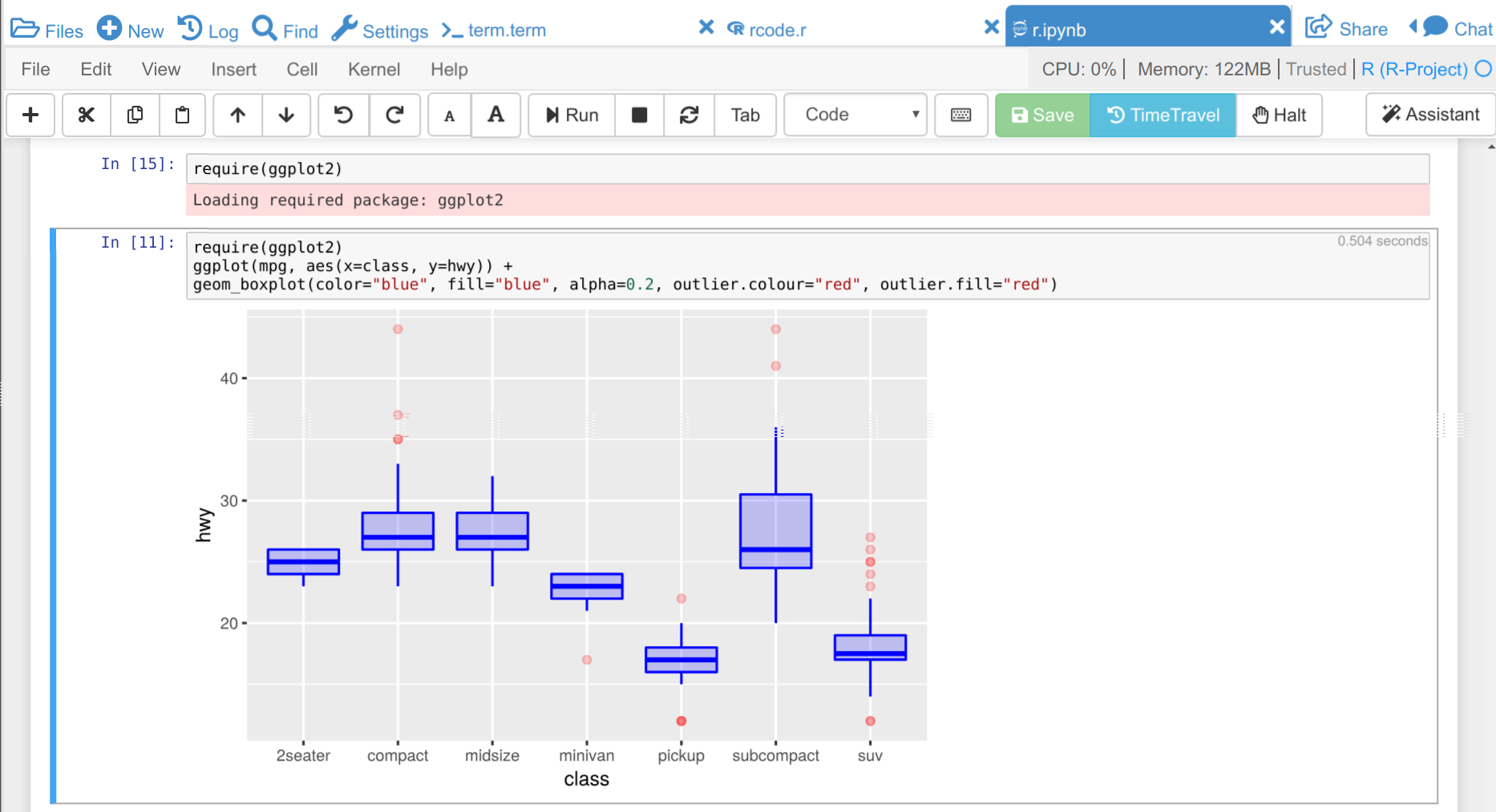Open TimeTravel history
The height and width of the screenshot is (812, 1496).
tap(1162, 115)
